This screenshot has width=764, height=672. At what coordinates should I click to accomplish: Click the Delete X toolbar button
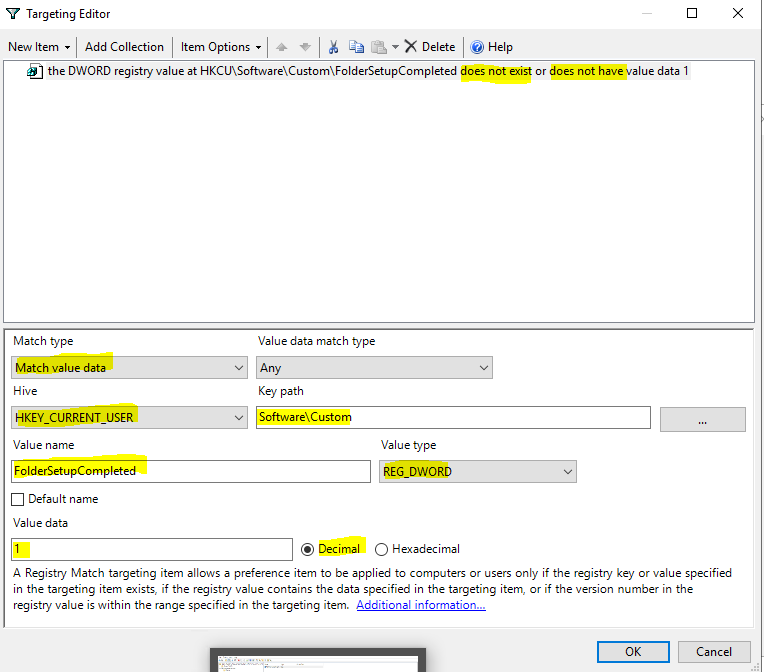429,47
